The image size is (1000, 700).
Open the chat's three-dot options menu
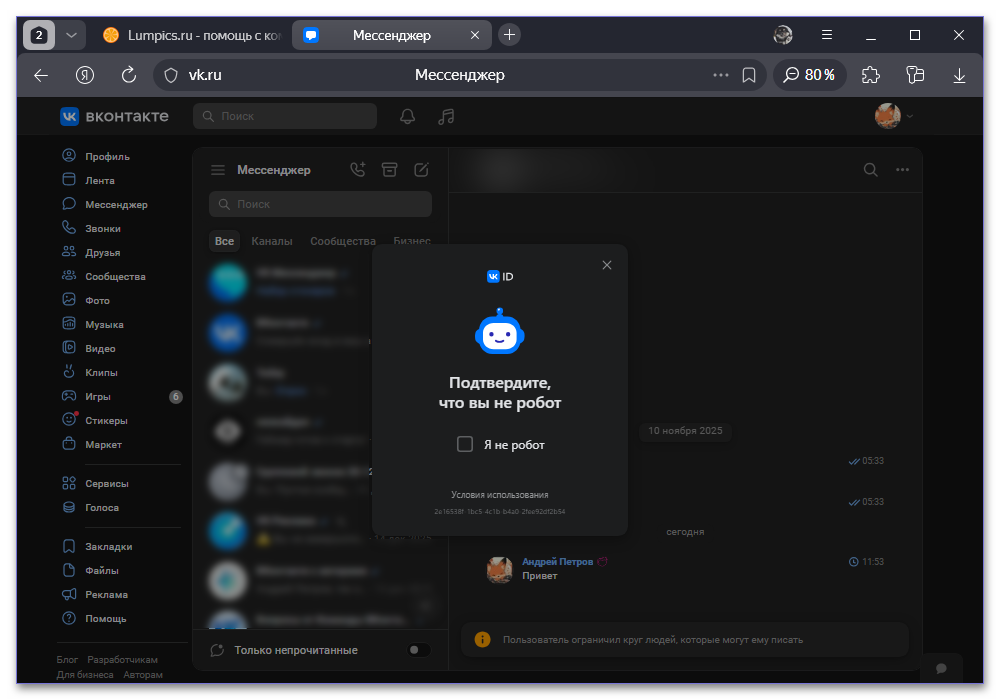point(902,170)
